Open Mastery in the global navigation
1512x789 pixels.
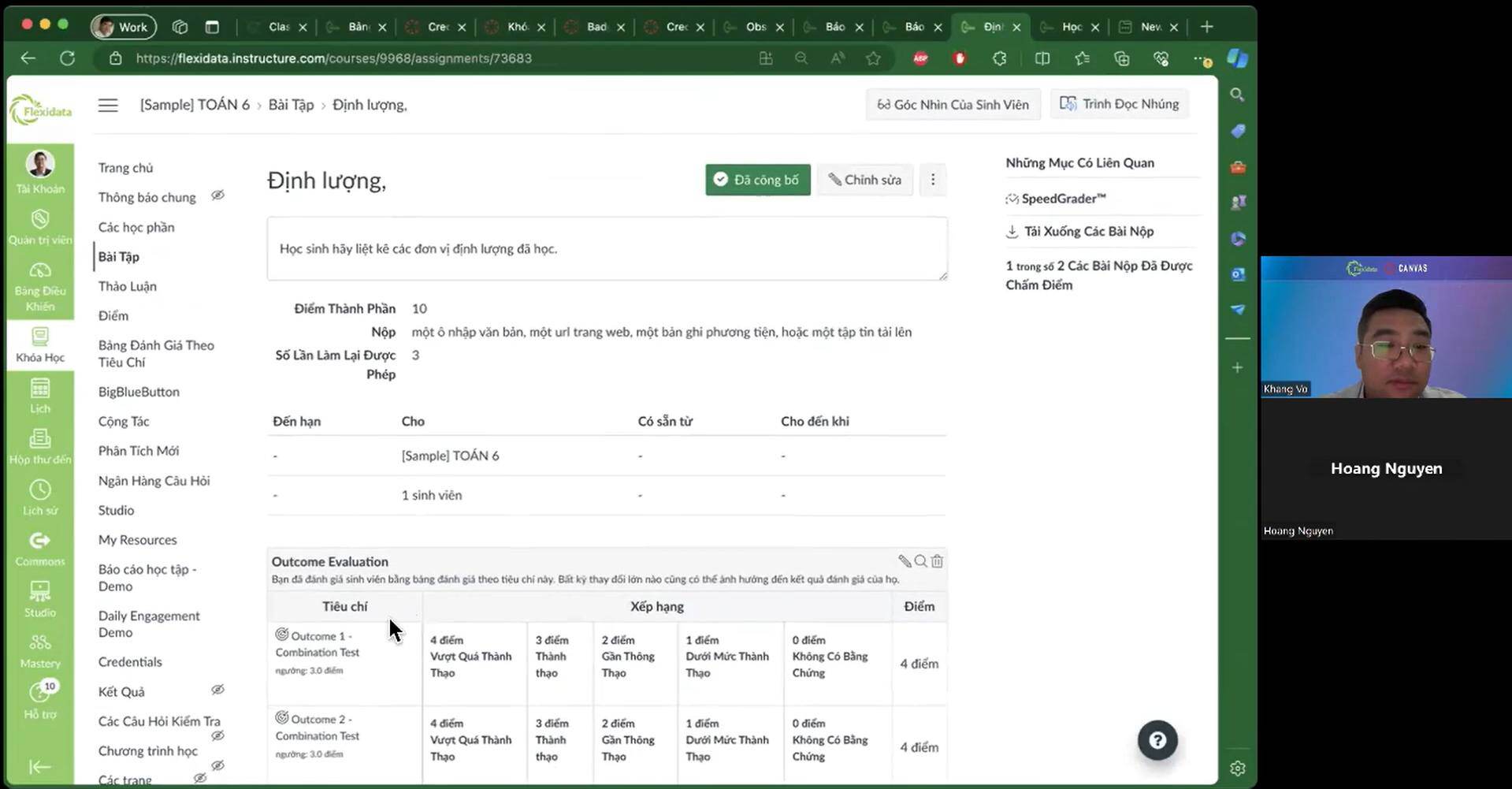40,651
